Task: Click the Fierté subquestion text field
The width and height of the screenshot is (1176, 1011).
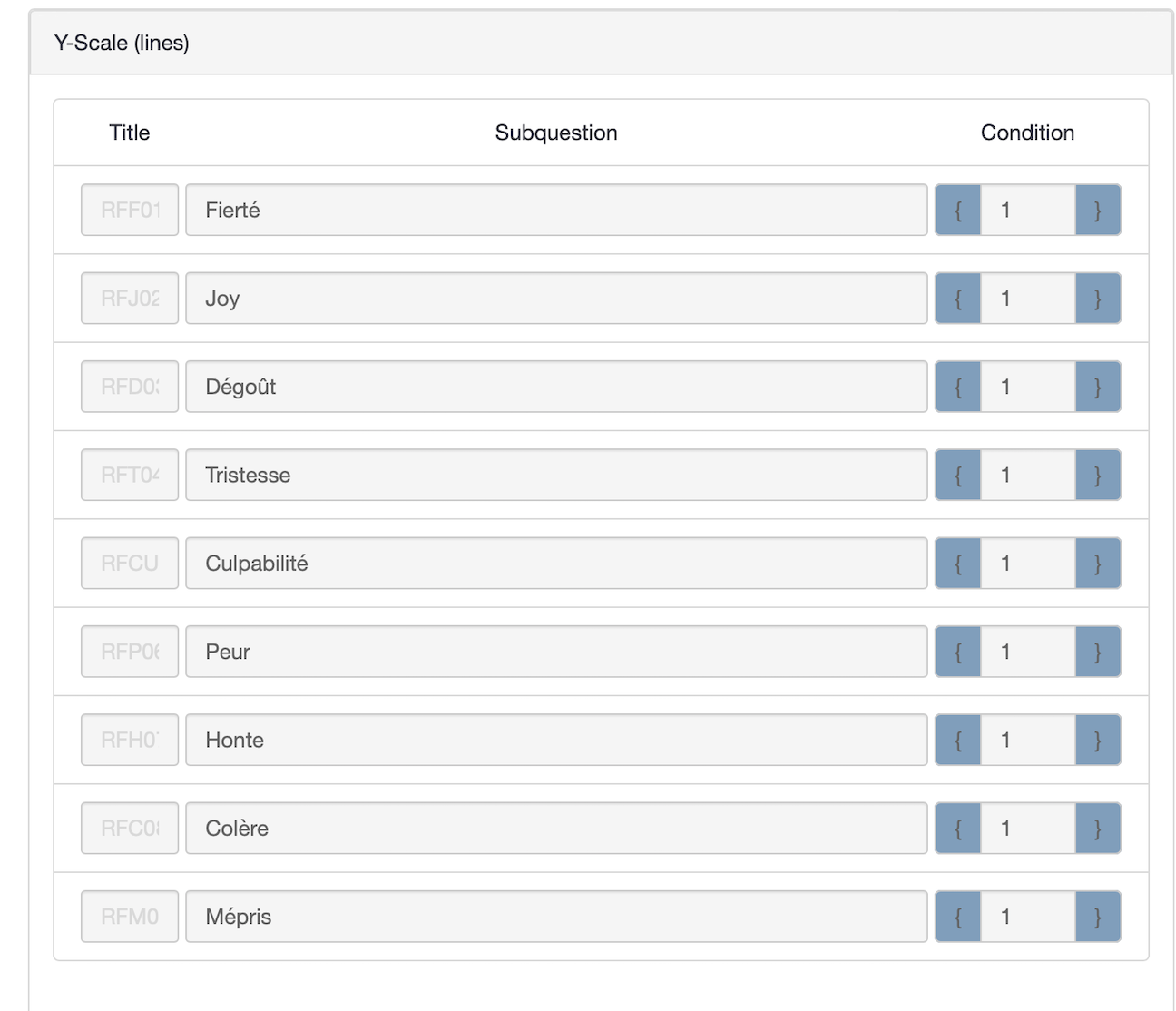Action: point(556,210)
